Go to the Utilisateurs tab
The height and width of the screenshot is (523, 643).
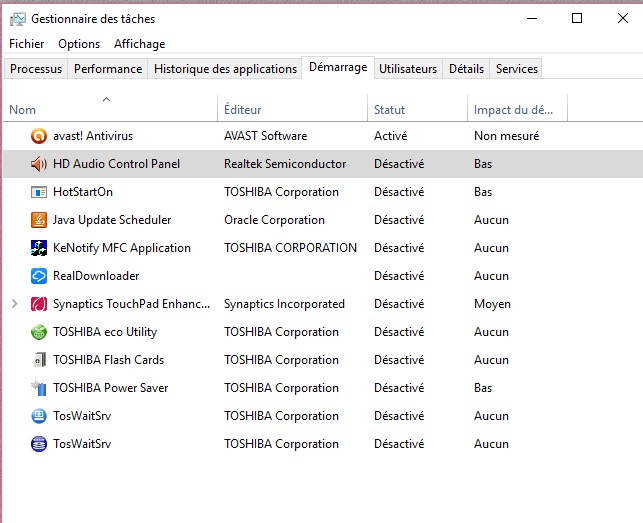click(x=408, y=69)
